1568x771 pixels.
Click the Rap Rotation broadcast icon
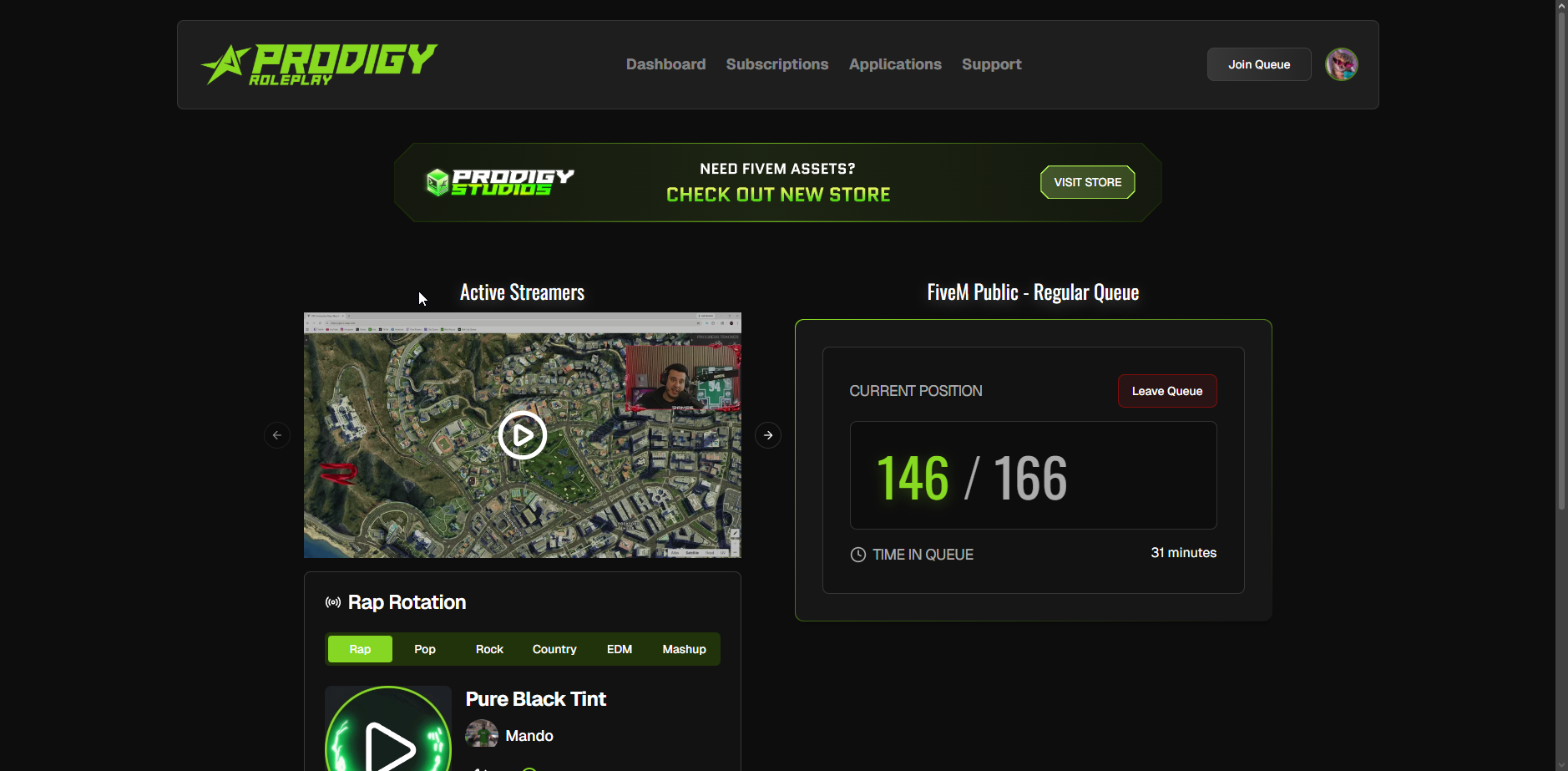tap(333, 602)
